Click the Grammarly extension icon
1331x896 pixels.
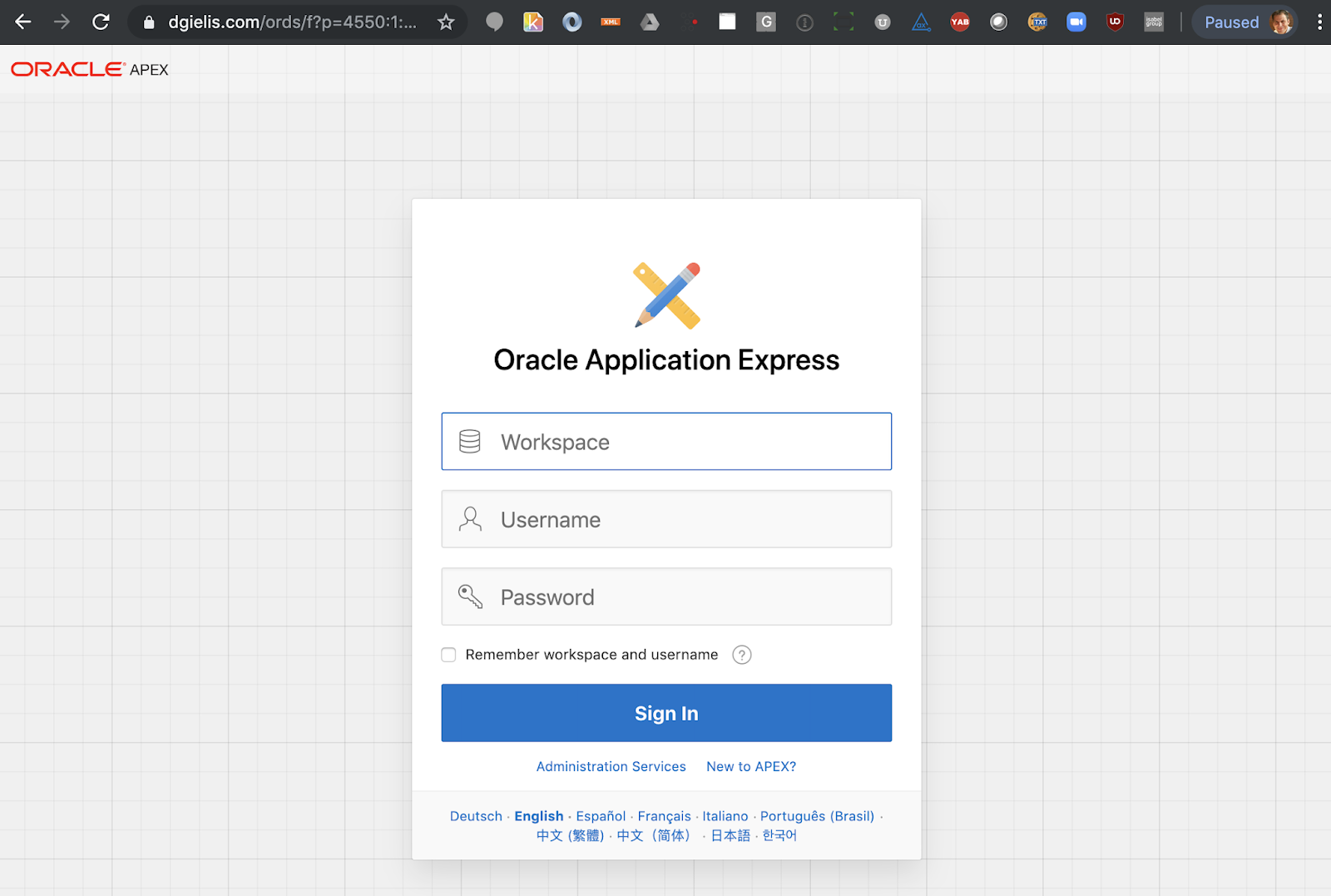[766, 22]
